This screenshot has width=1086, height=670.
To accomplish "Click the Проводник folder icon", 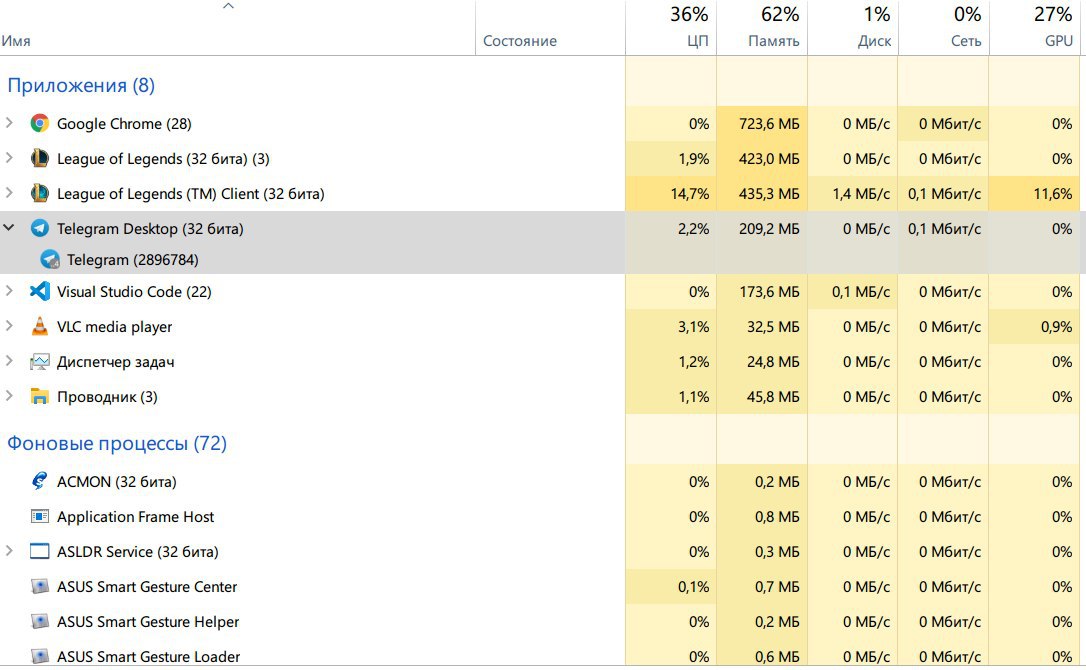I will point(39,396).
